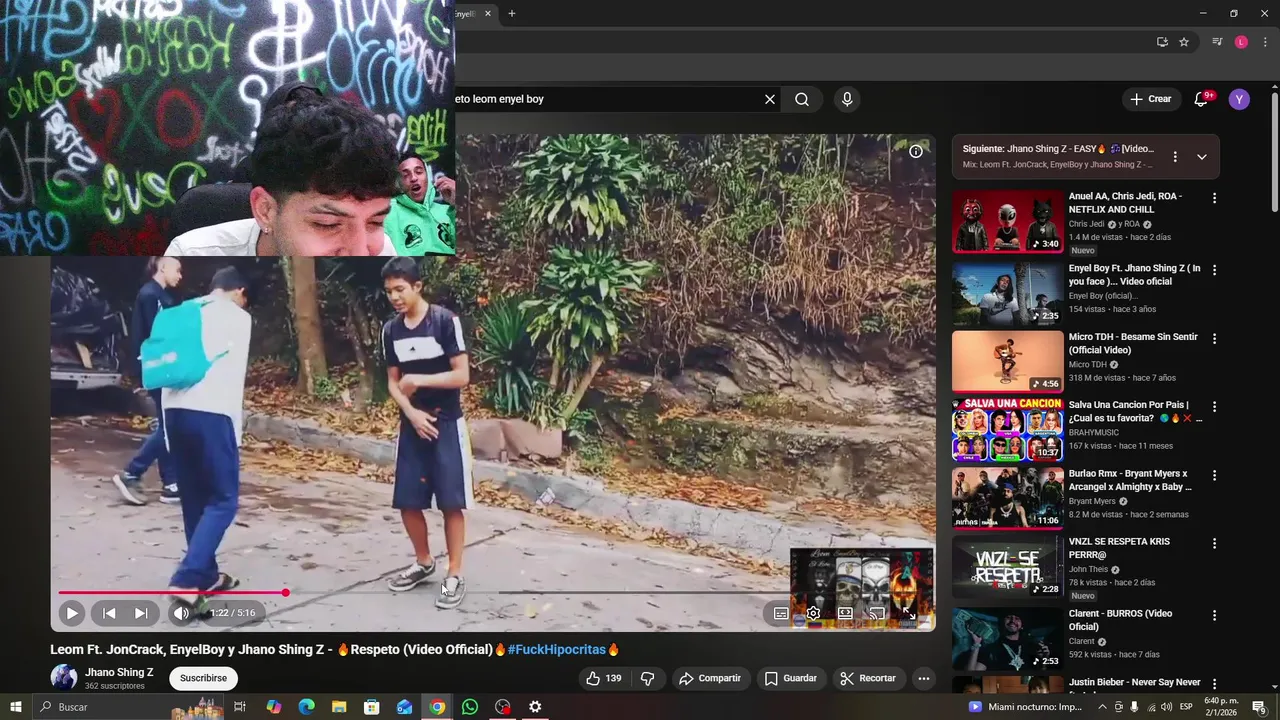The width and height of the screenshot is (1280, 720).
Task: Clip the video with Recortar
Action: click(868, 678)
